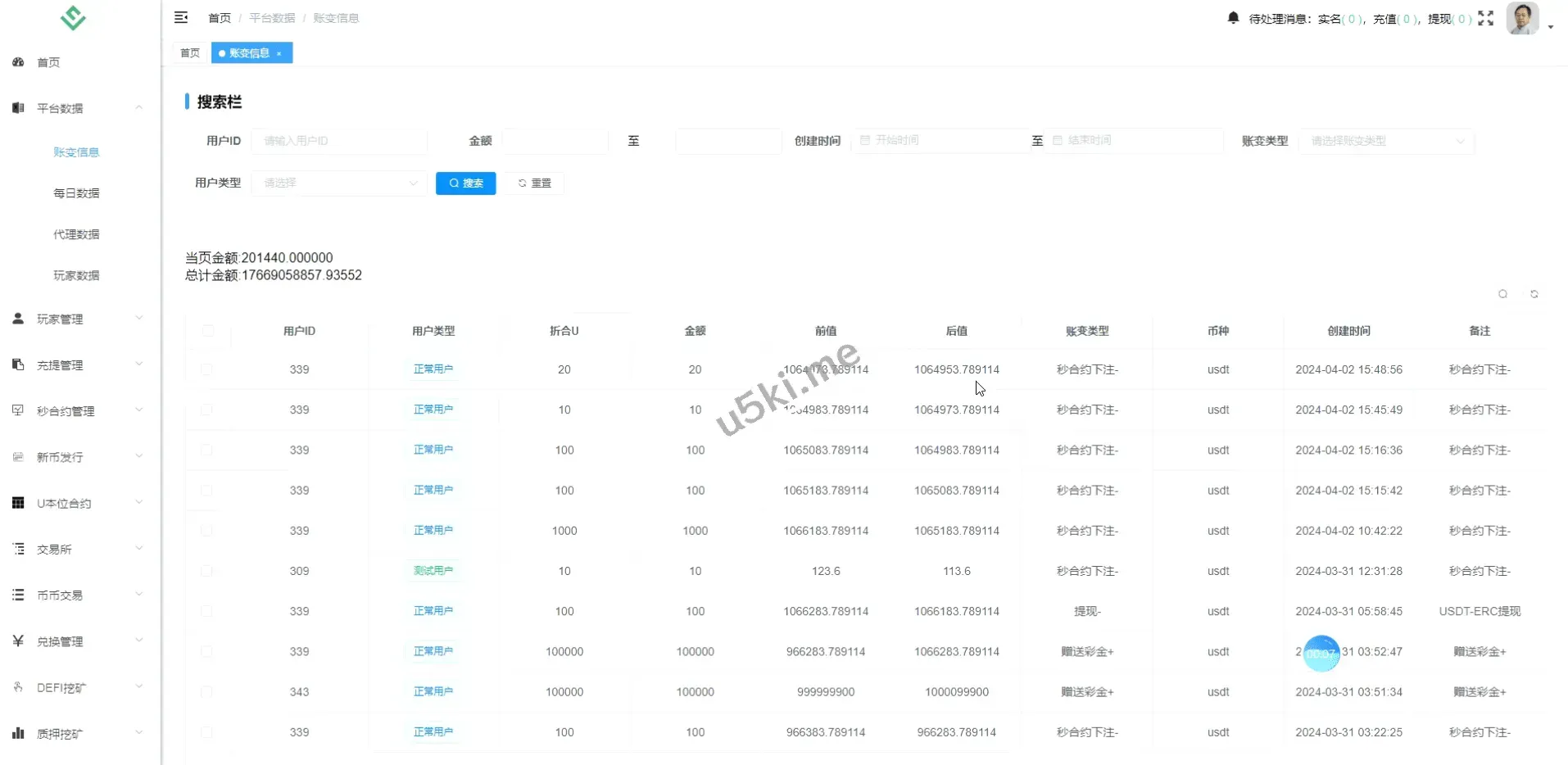Click the green logo at top left
Screen dimensions: 1568x765
tap(73, 18)
